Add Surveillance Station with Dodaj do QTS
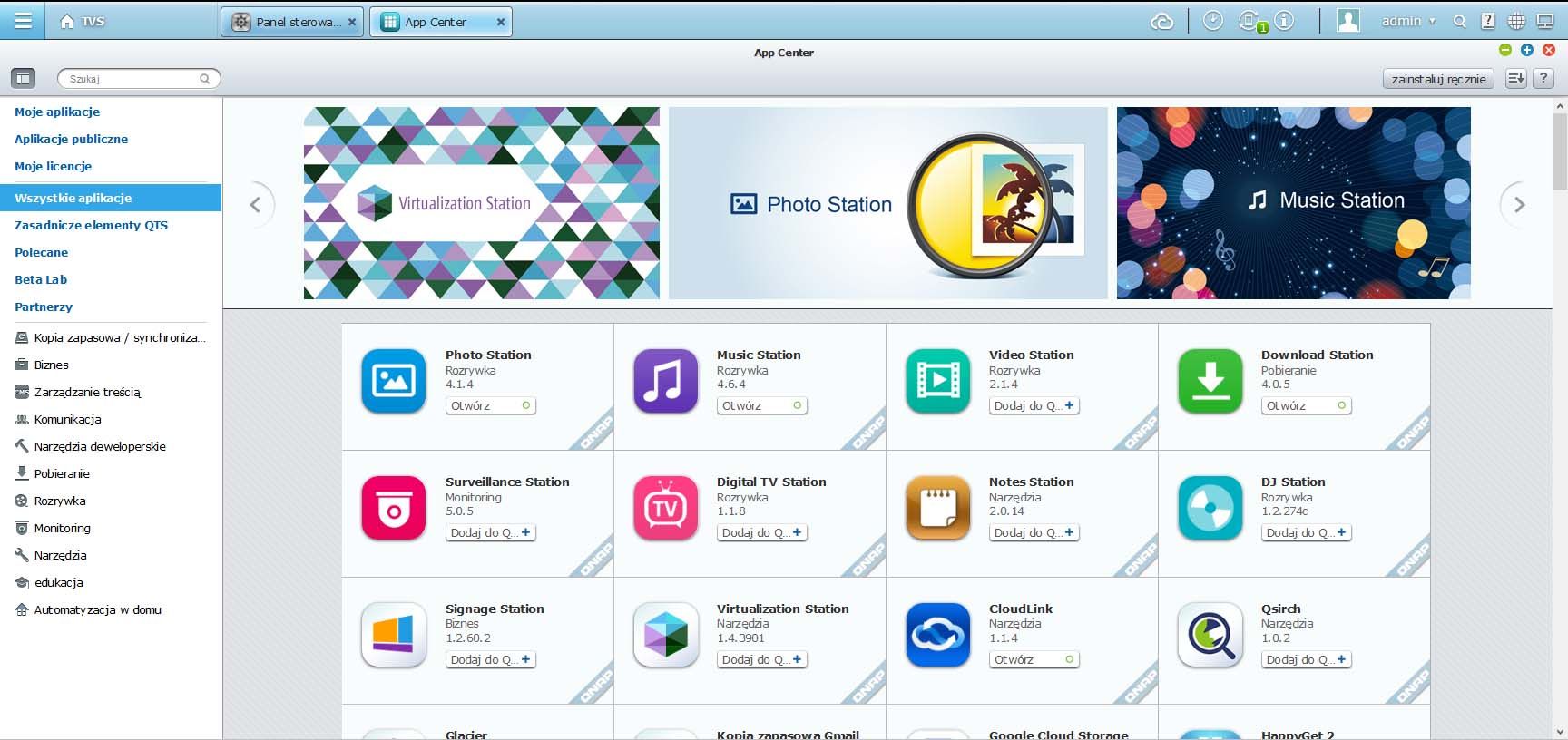This screenshot has width=1568, height=740. [490, 532]
